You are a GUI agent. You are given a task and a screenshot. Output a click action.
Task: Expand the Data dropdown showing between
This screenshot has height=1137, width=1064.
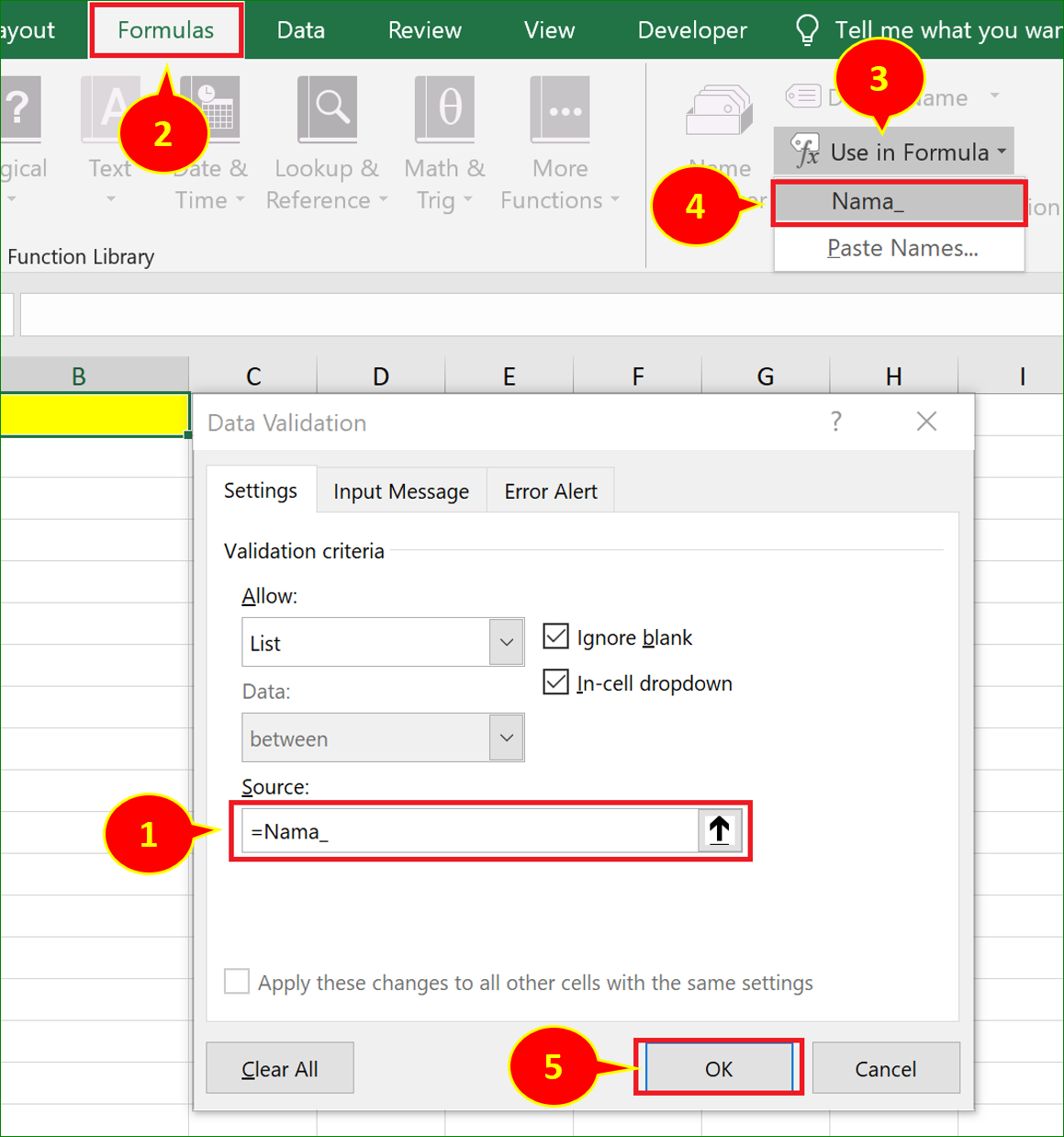coord(505,737)
